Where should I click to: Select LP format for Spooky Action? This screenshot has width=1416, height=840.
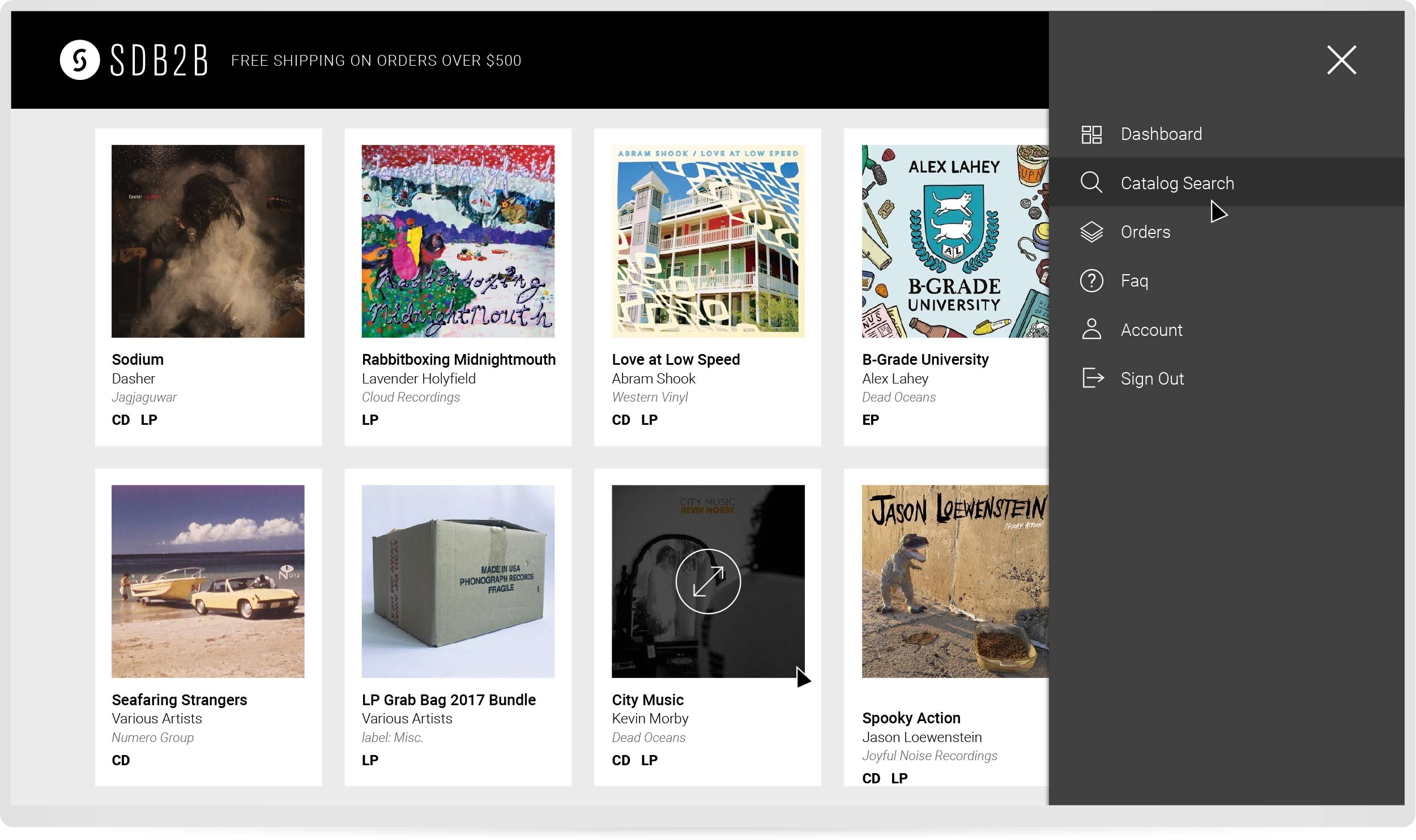(899, 779)
